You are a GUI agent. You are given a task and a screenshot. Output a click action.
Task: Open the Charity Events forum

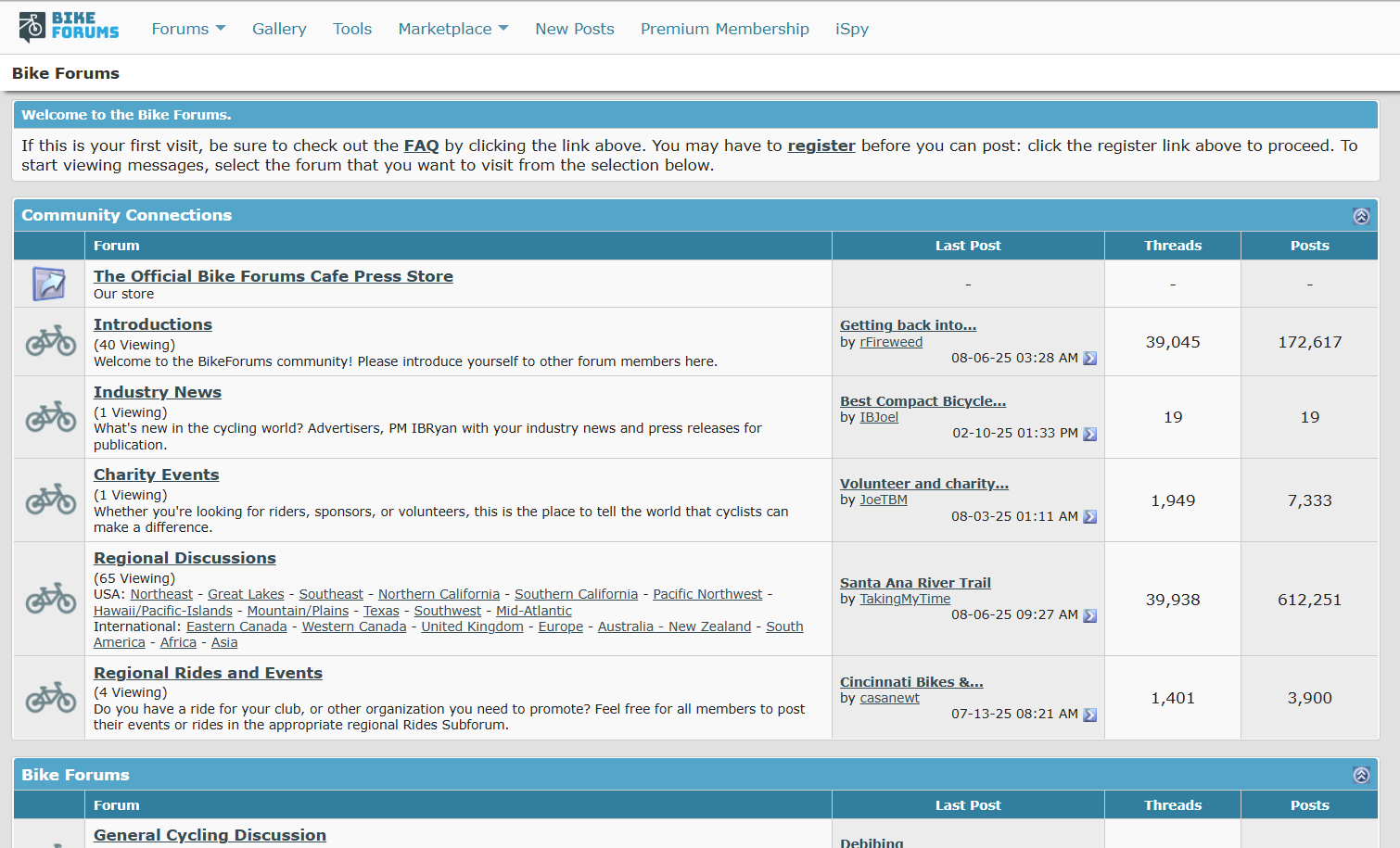pyautogui.click(x=157, y=475)
